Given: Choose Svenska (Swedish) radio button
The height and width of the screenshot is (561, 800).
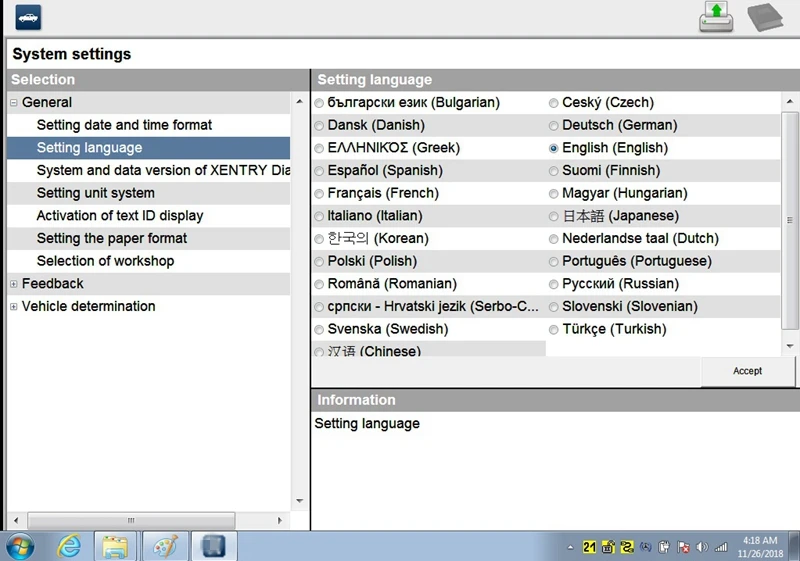Looking at the screenshot, I should 319,329.
